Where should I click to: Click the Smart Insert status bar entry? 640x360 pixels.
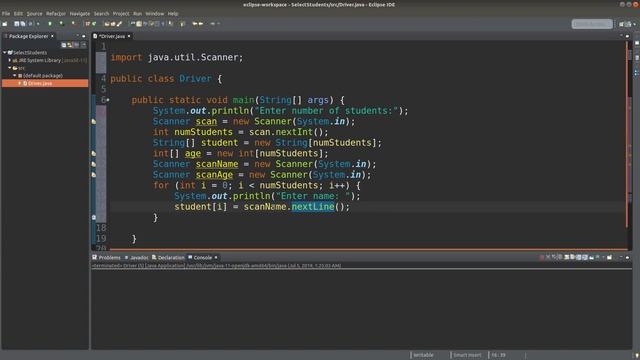coord(467,355)
